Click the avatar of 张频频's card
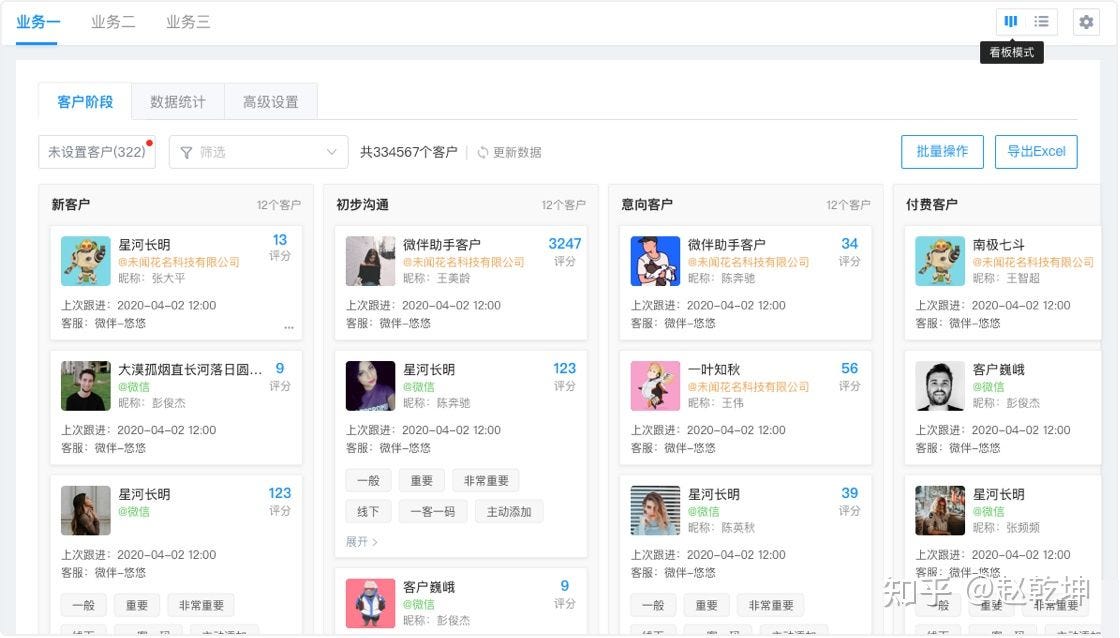 click(940, 510)
